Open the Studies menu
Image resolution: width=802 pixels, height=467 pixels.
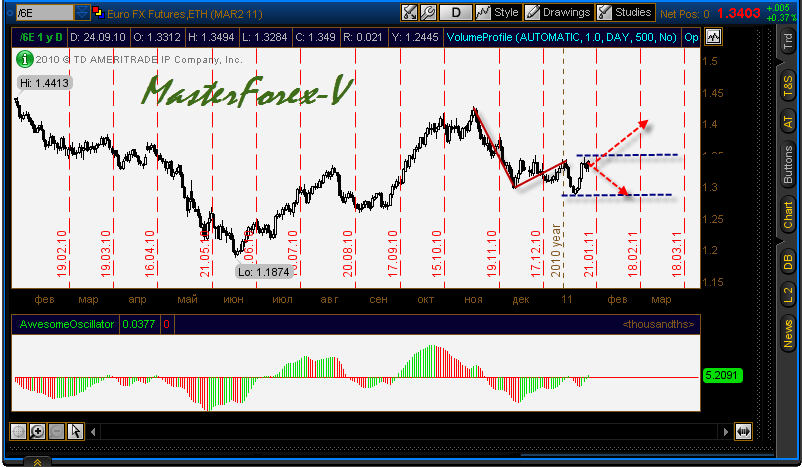click(625, 12)
